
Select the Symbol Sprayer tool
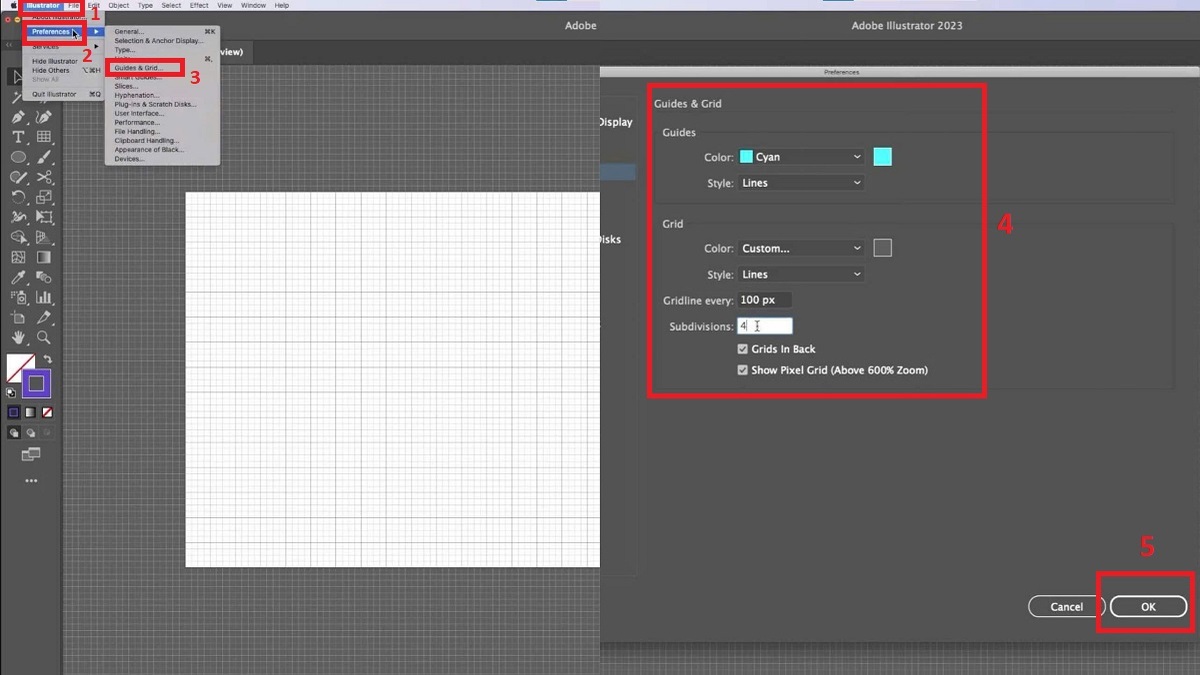click(x=19, y=297)
